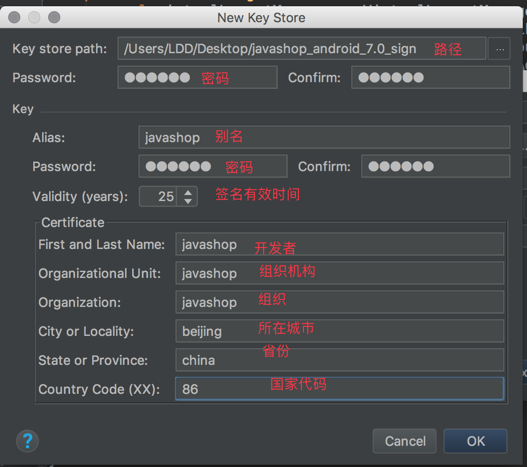Select the key store Password field
527x467 pixels.
[x=198, y=78]
